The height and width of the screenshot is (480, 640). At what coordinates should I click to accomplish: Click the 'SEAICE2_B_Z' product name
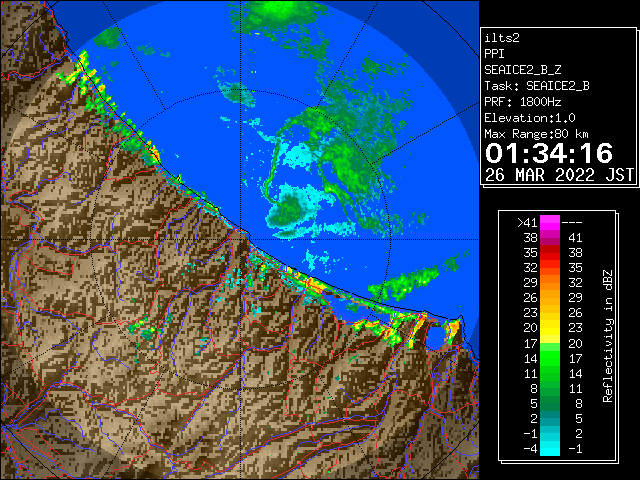click(522, 70)
